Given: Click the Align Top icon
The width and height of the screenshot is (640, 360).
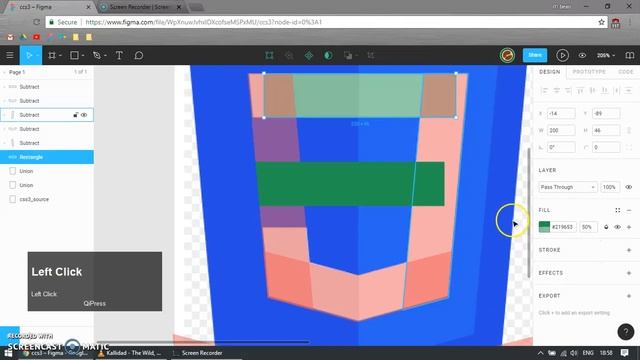Looking at the screenshot, I should coord(580,90).
